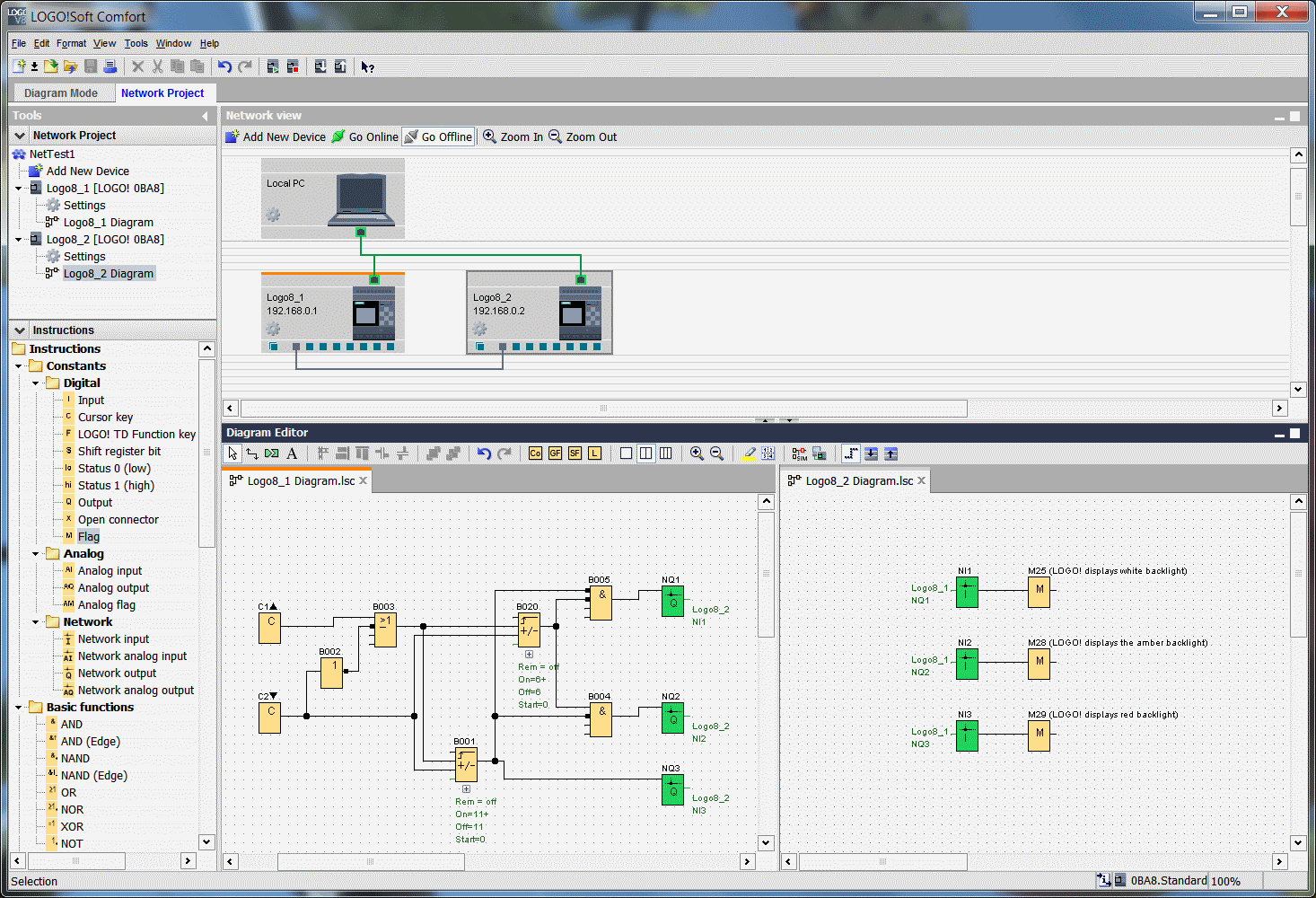Select the Selection arrow tool in Diagram Editor
Image resolution: width=1316 pixels, height=898 pixels.
232,453
